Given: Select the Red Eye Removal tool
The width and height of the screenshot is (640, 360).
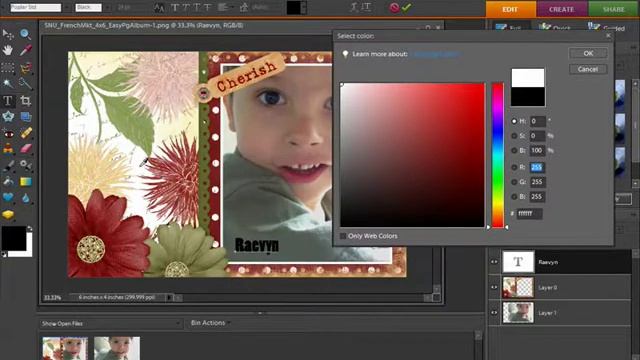Looking at the screenshot, I should coord(8,133).
